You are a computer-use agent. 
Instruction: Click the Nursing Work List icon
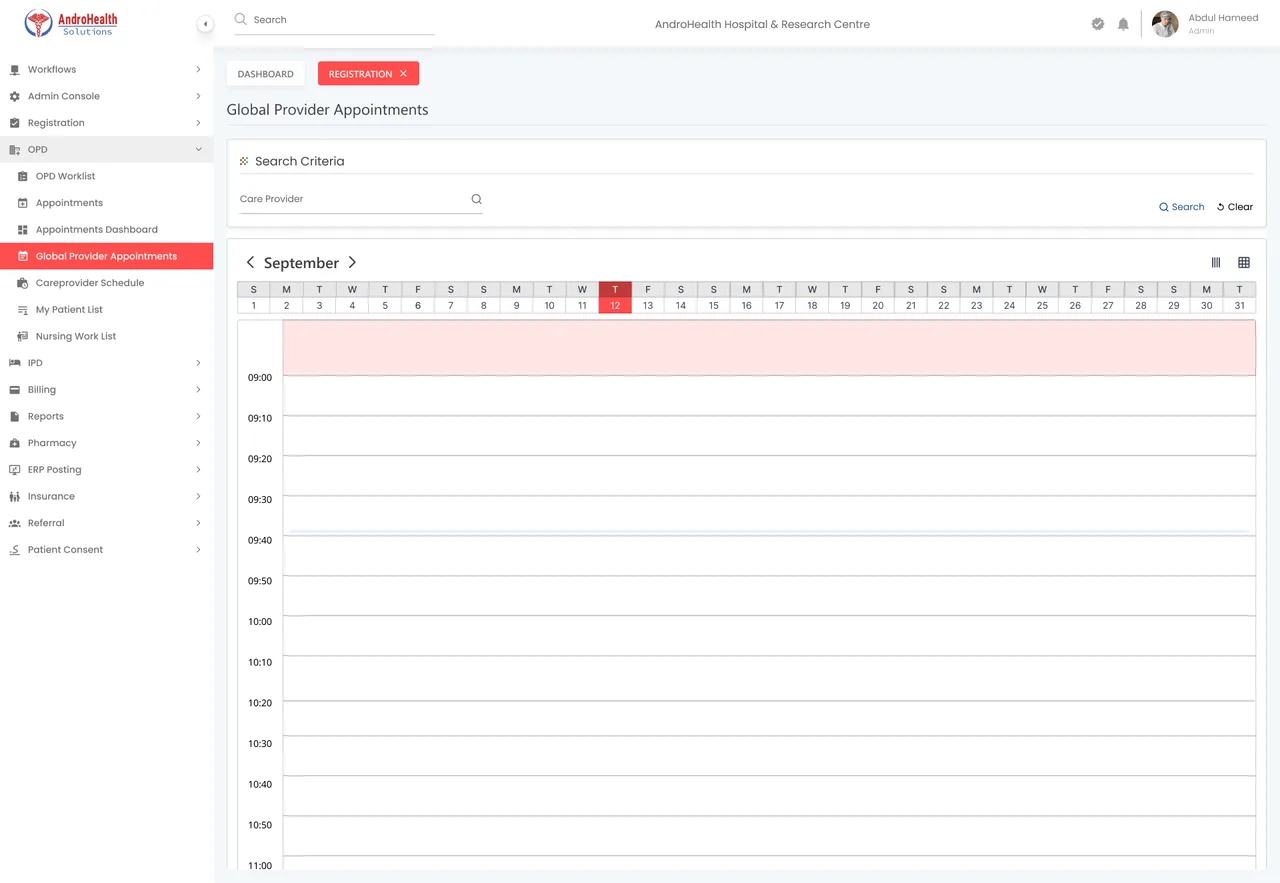[x=23, y=336]
